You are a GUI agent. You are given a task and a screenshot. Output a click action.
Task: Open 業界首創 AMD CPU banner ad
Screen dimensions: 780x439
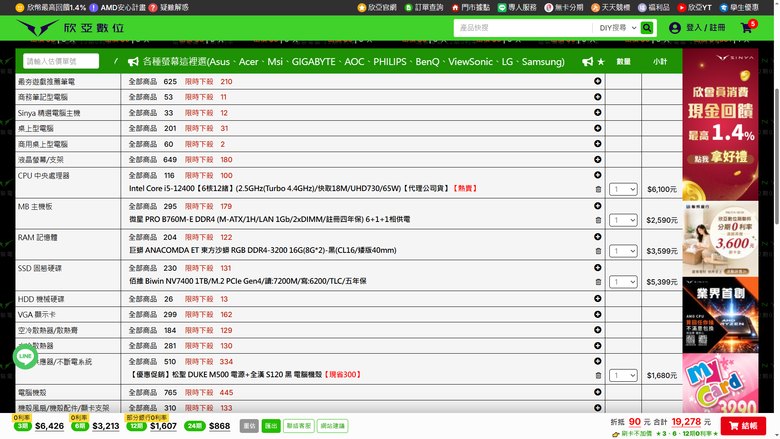click(720, 315)
